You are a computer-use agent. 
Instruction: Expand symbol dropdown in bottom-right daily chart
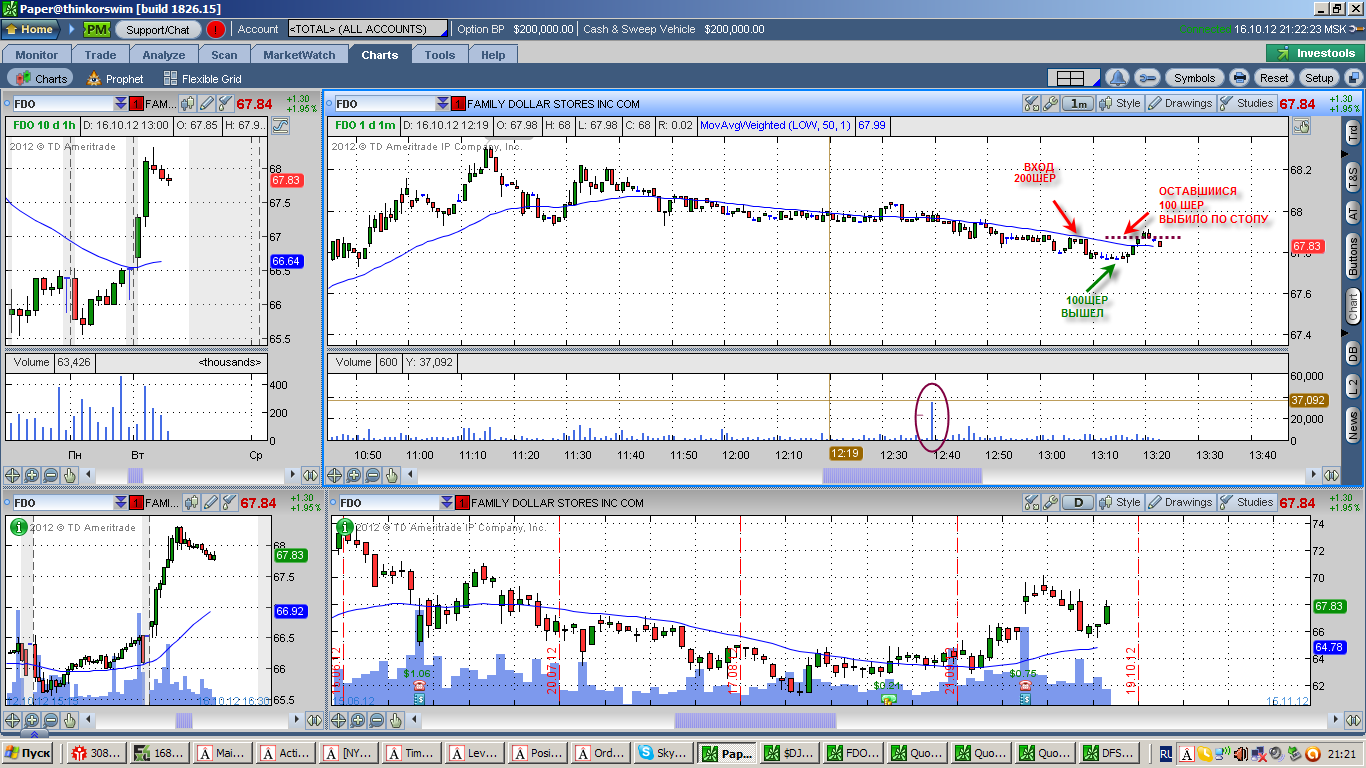[447, 502]
